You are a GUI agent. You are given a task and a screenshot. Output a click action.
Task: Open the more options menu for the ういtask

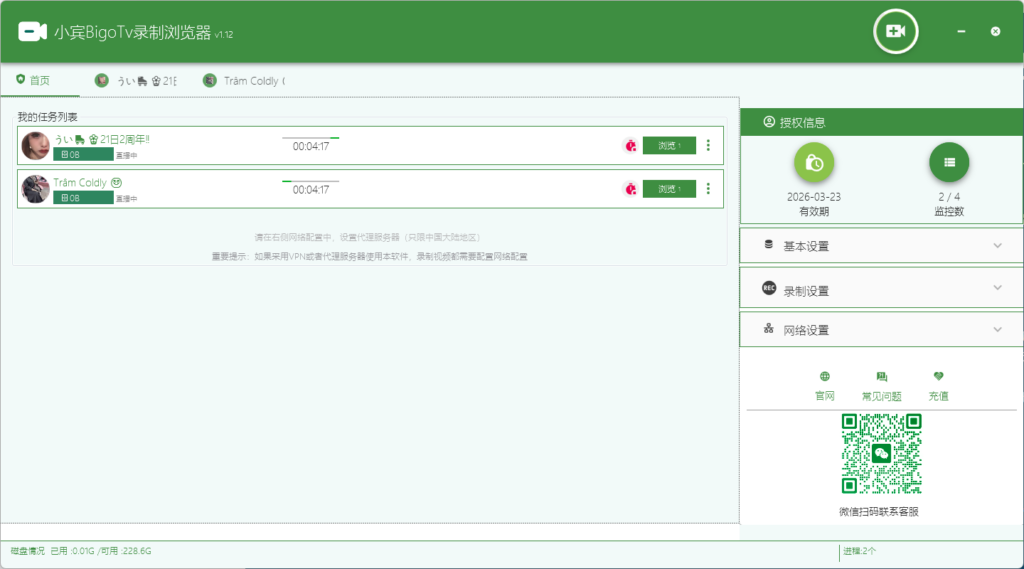708,145
